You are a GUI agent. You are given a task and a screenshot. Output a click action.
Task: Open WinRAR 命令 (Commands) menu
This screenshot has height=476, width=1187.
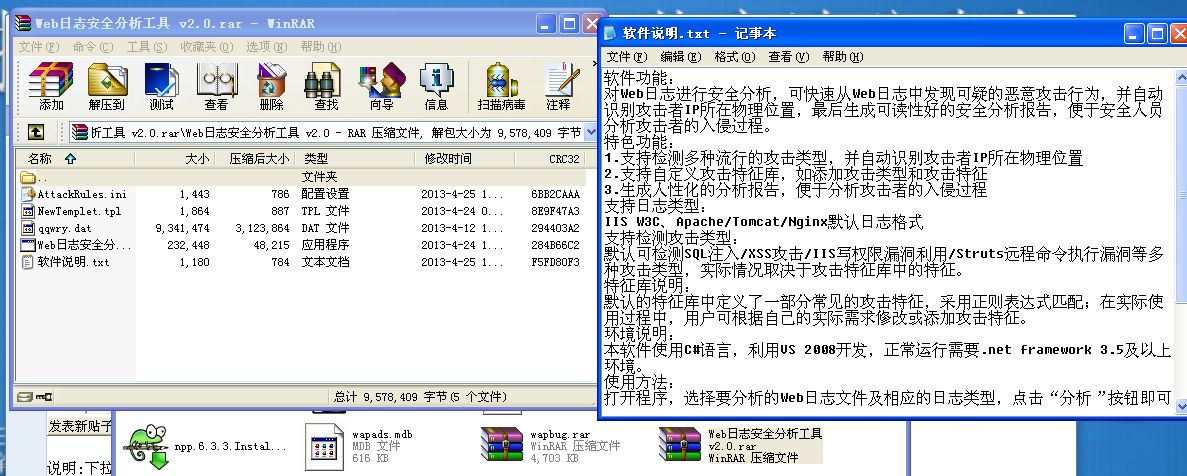click(92, 47)
